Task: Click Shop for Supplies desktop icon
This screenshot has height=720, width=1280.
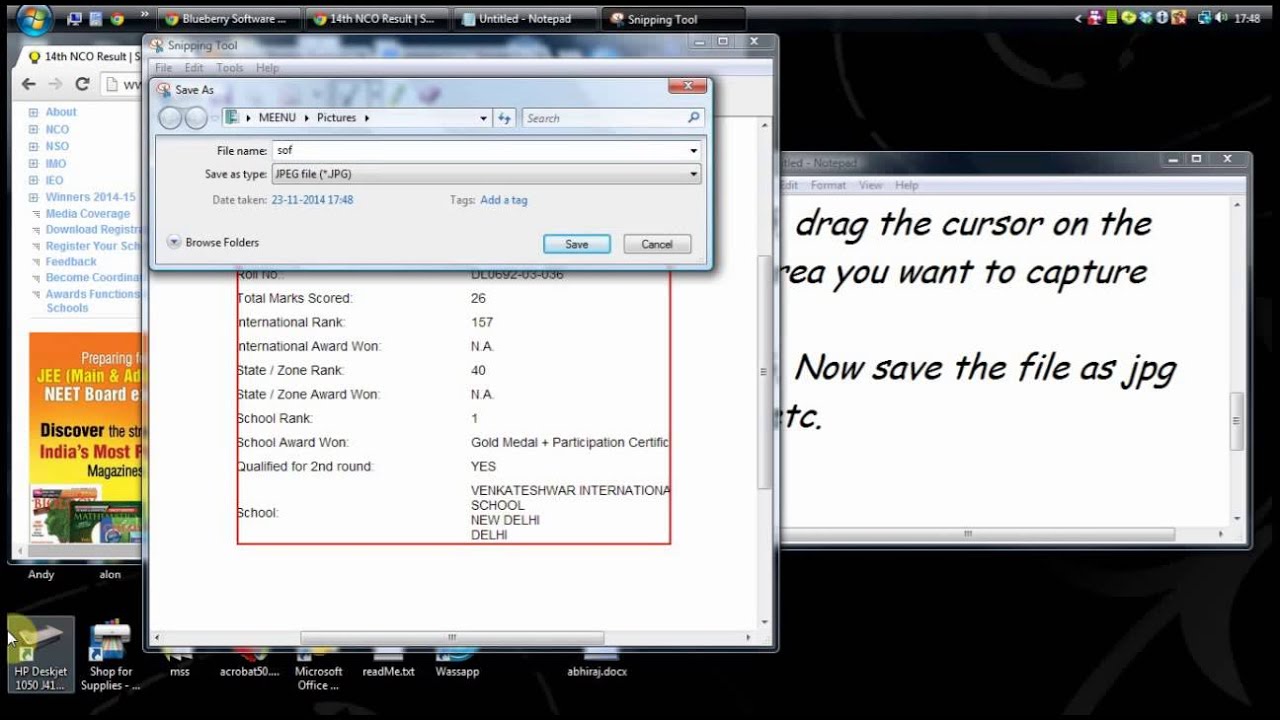Action: click(x=110, y=656)
